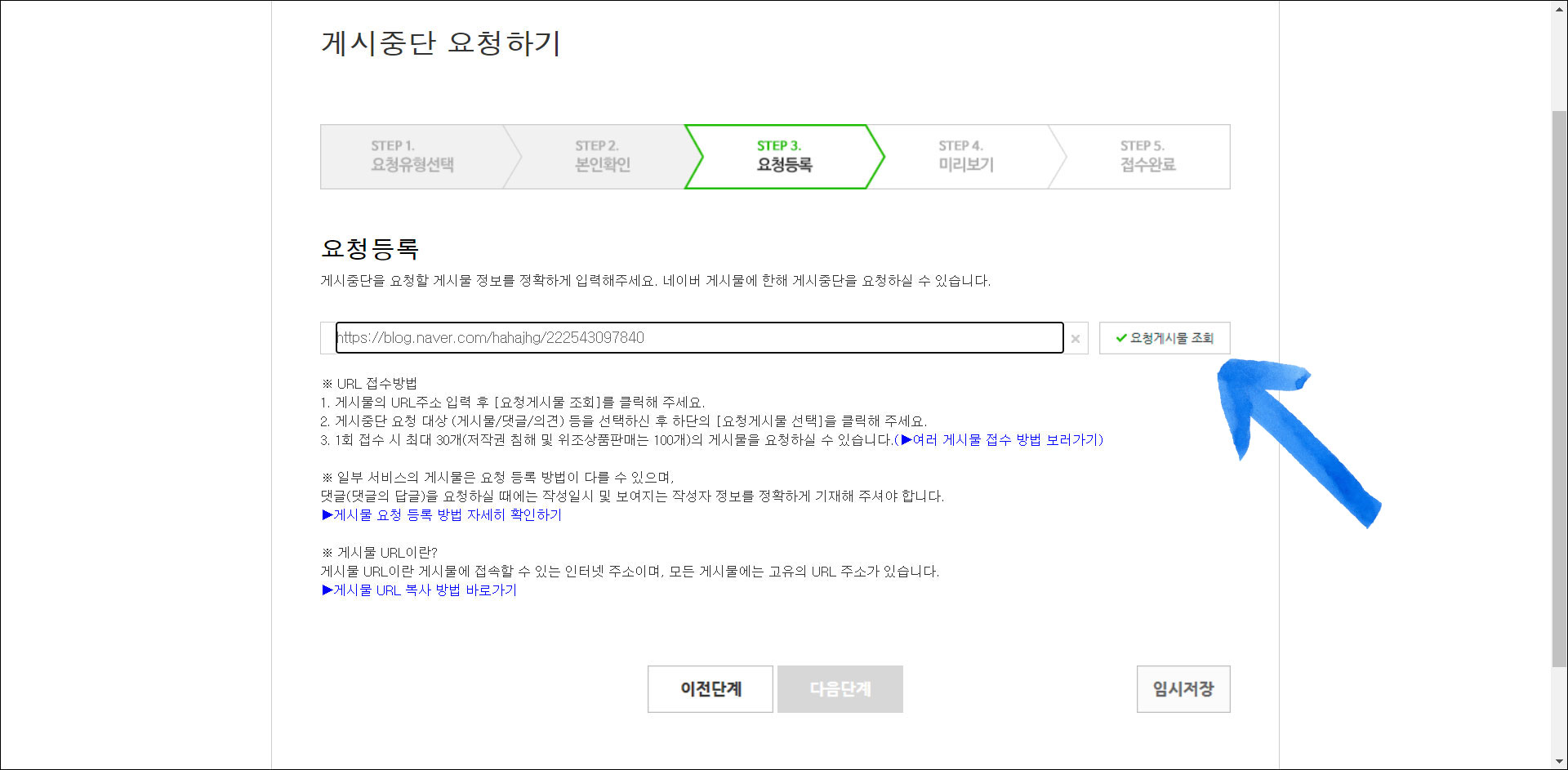Click the green check icon on 요청게시물 조회
Viewport: 1568px width, 770px height.
1121,338
